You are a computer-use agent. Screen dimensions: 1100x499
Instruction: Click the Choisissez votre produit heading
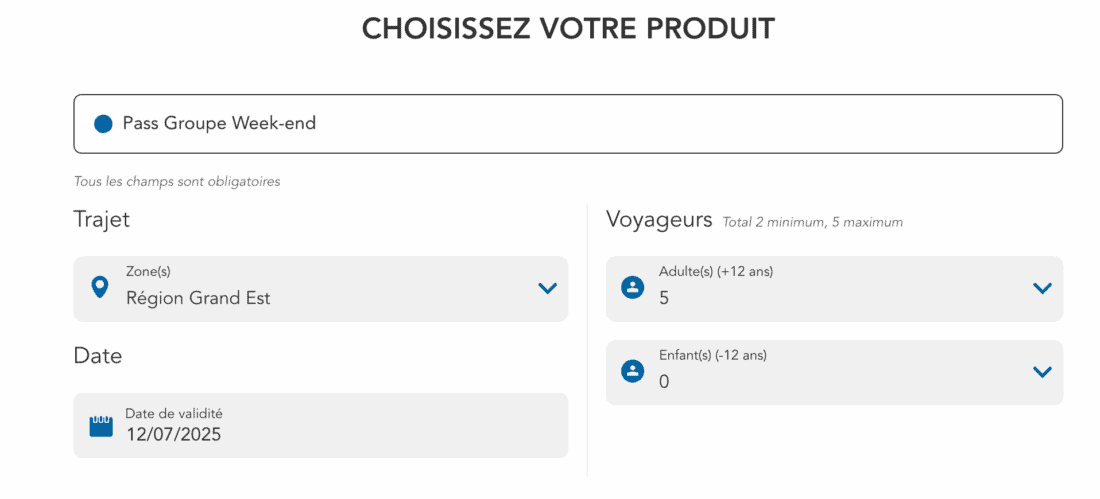[568, 29]
